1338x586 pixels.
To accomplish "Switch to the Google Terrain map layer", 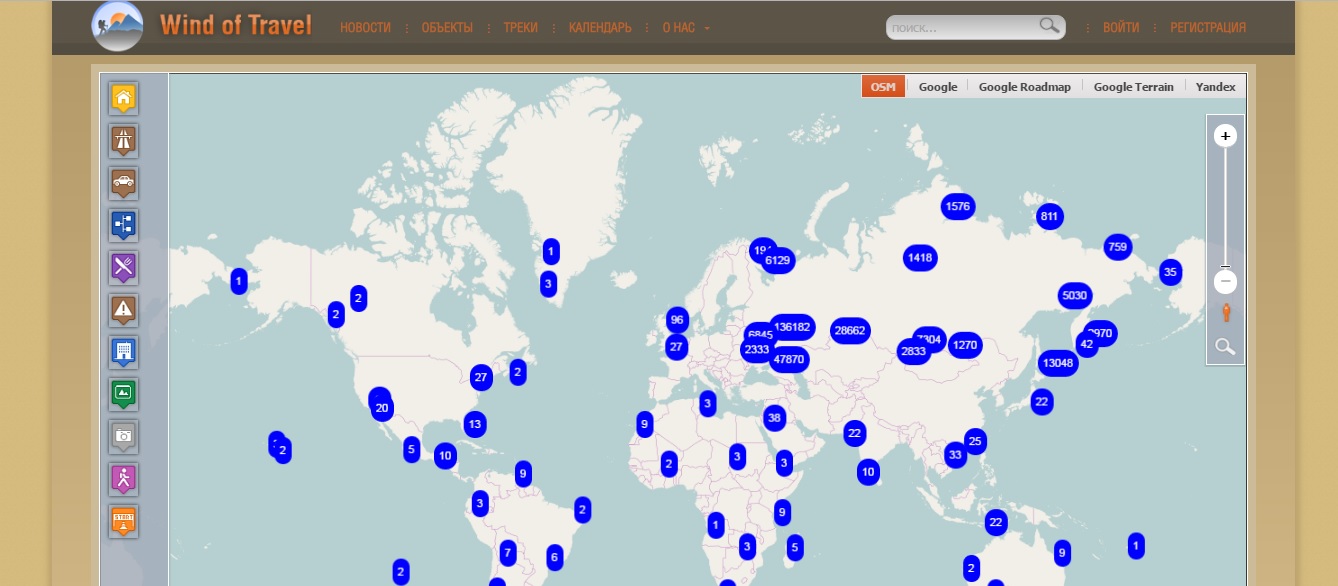I will point(1134,87).
